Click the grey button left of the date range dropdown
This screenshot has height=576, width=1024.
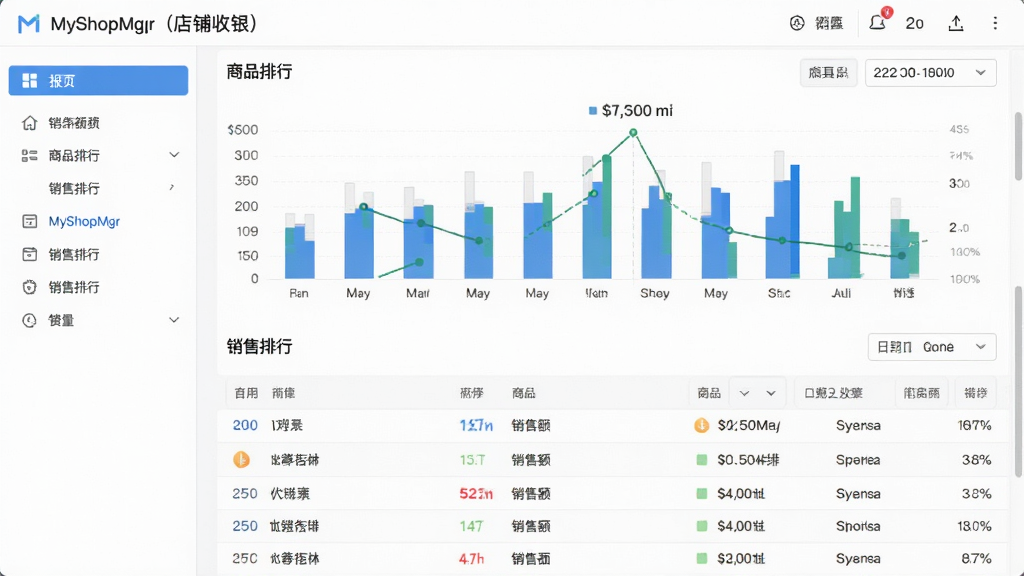pyautogui.click(x=828, y=72)
